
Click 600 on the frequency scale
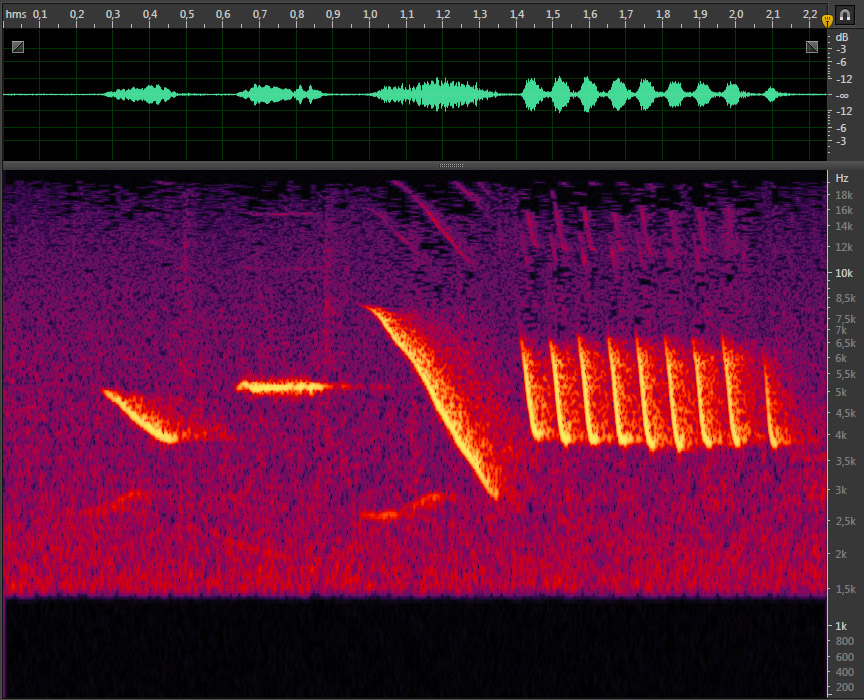(x=845, y=657)
